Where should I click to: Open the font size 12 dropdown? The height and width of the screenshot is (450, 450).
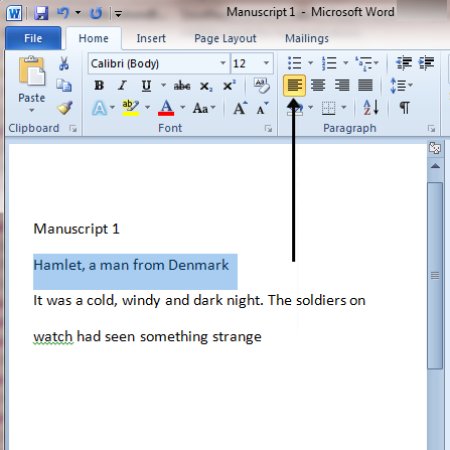point(266,63)
